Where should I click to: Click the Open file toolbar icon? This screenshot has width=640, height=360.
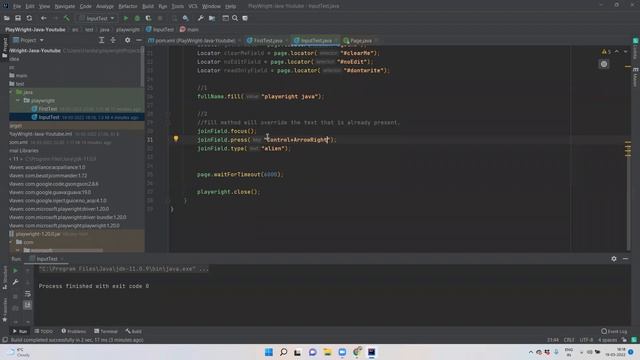(7, 18)
